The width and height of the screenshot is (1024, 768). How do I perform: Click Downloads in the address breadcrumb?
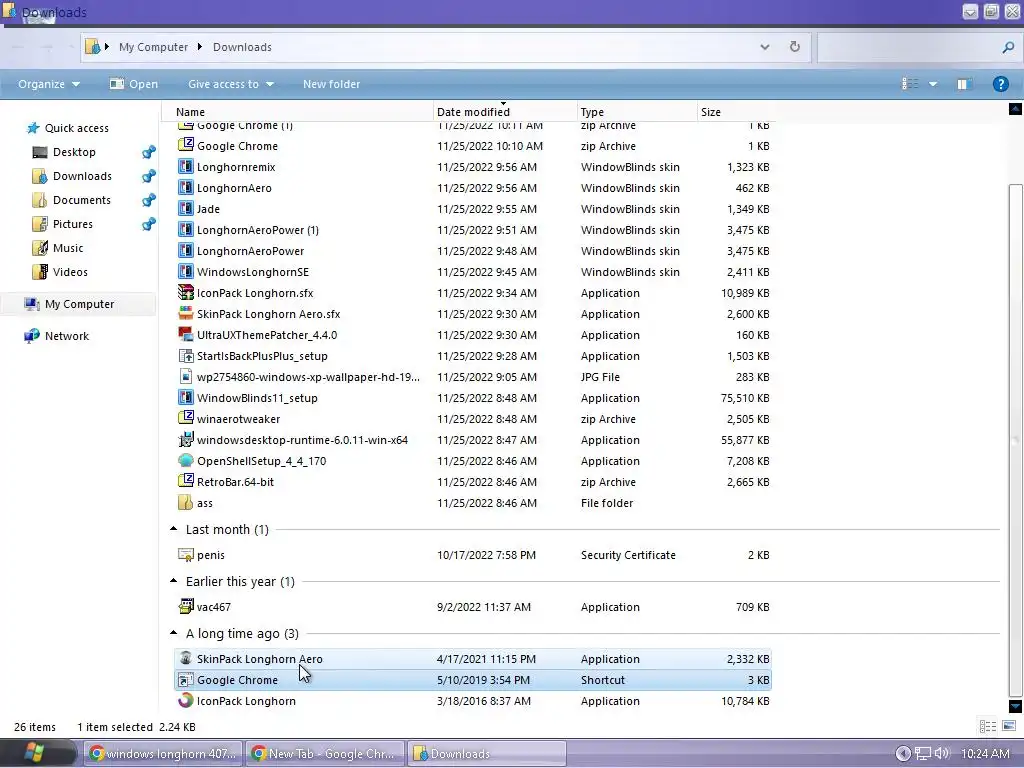[242, 47]
